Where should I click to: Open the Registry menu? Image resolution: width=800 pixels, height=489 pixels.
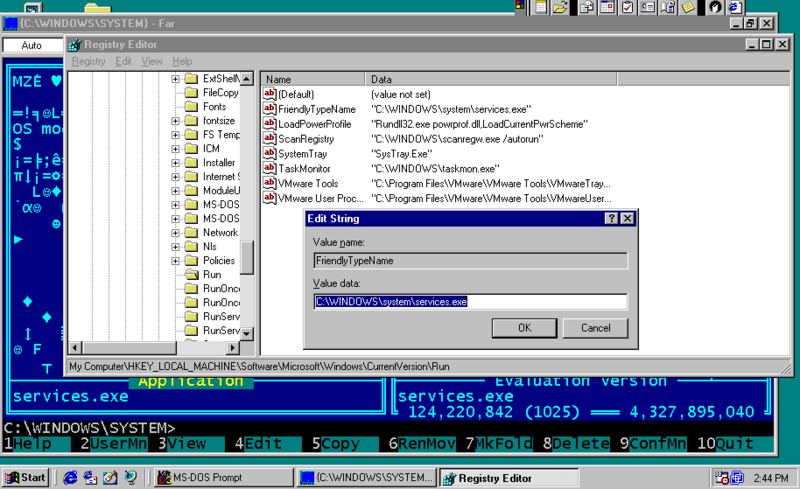click(x=88, y=61)
